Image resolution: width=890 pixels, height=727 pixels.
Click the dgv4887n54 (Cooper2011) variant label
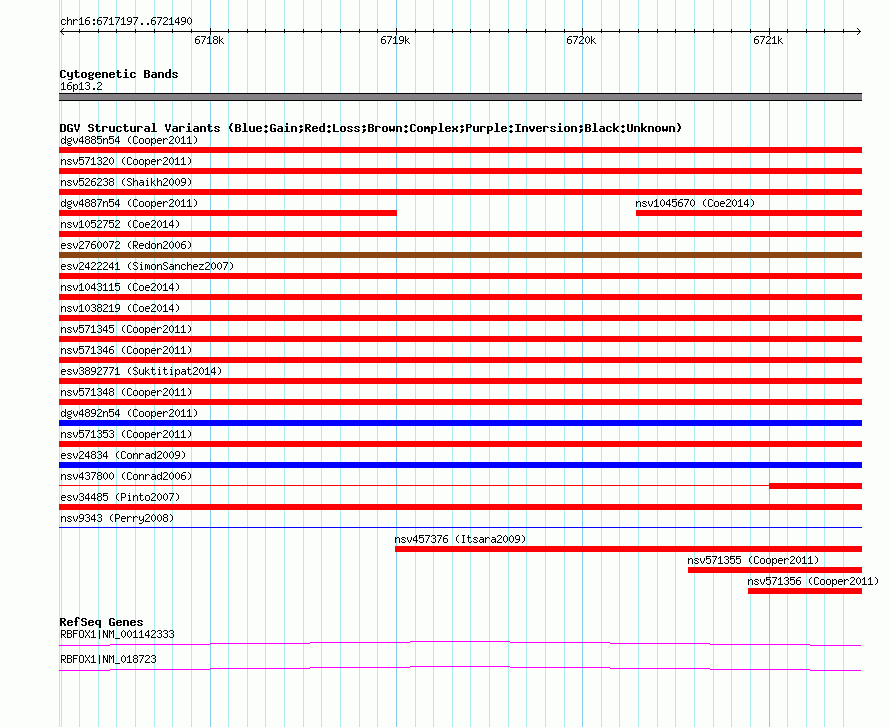click(x=129, y=203)
